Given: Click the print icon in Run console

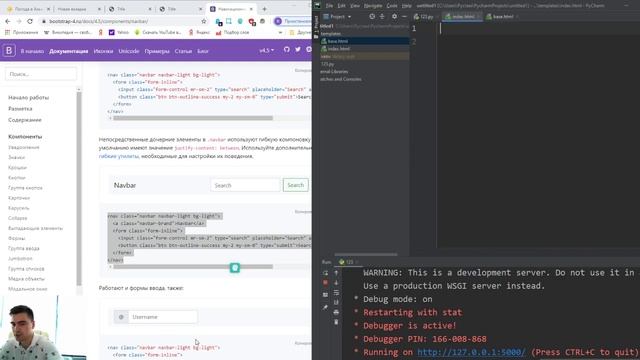Looking at the screenshot, I should (336, 312).
